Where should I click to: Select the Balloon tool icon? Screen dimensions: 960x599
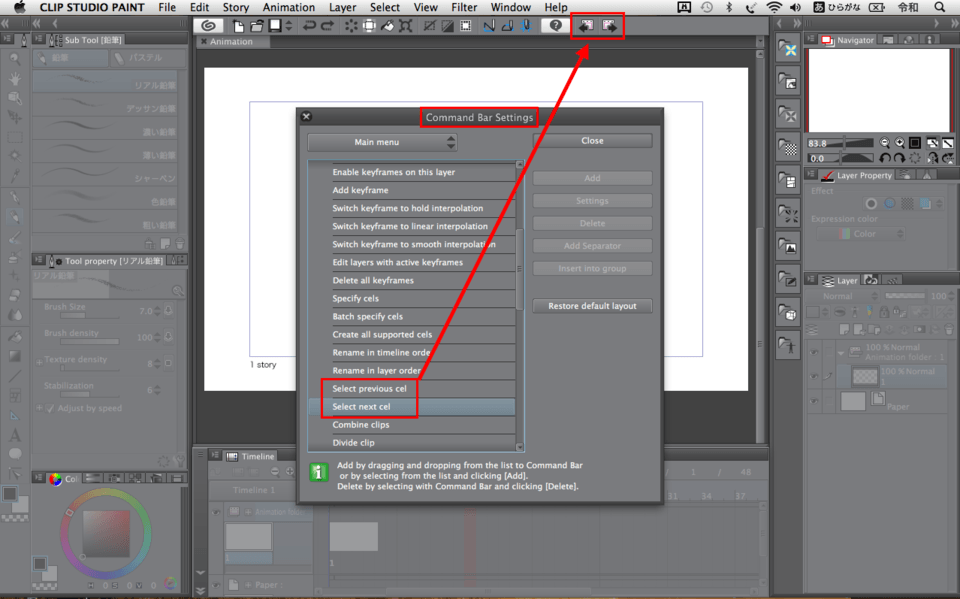pos(15,454)
